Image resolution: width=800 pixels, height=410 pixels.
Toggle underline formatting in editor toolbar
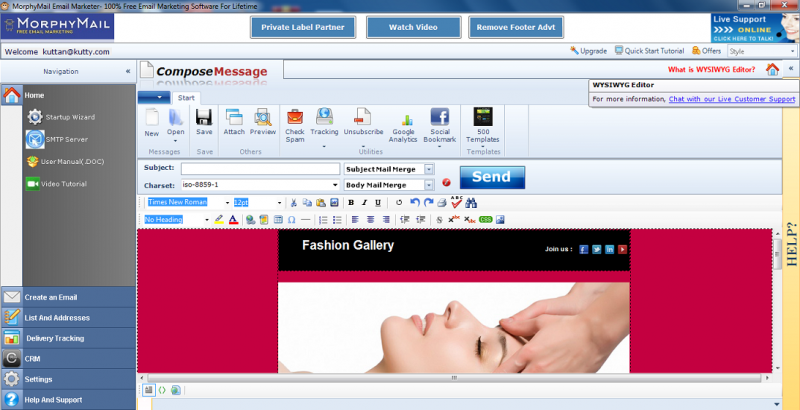click(377, 202)
